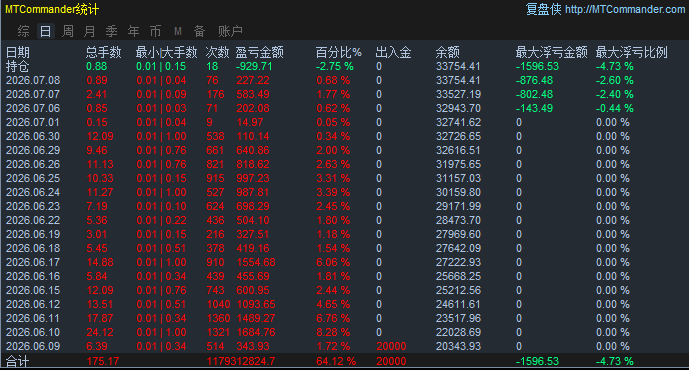Select the 2026.06.23 date row

pos(33,207)
